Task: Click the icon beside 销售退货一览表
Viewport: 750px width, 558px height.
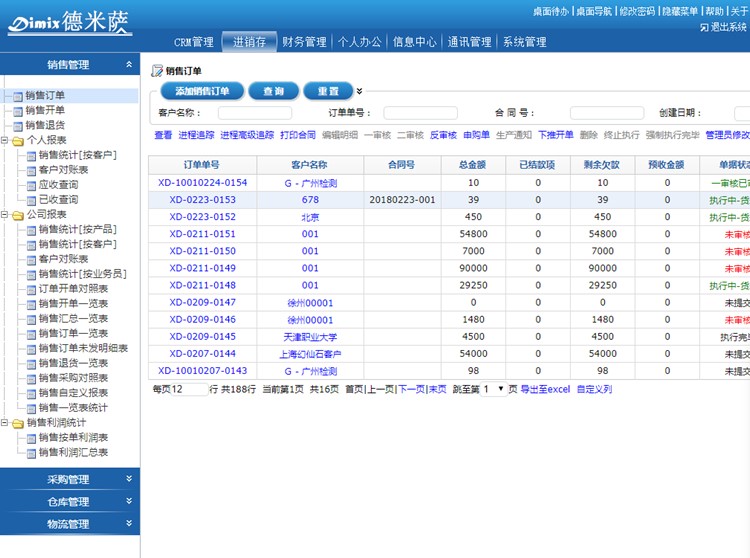Action: click(31, 363)
